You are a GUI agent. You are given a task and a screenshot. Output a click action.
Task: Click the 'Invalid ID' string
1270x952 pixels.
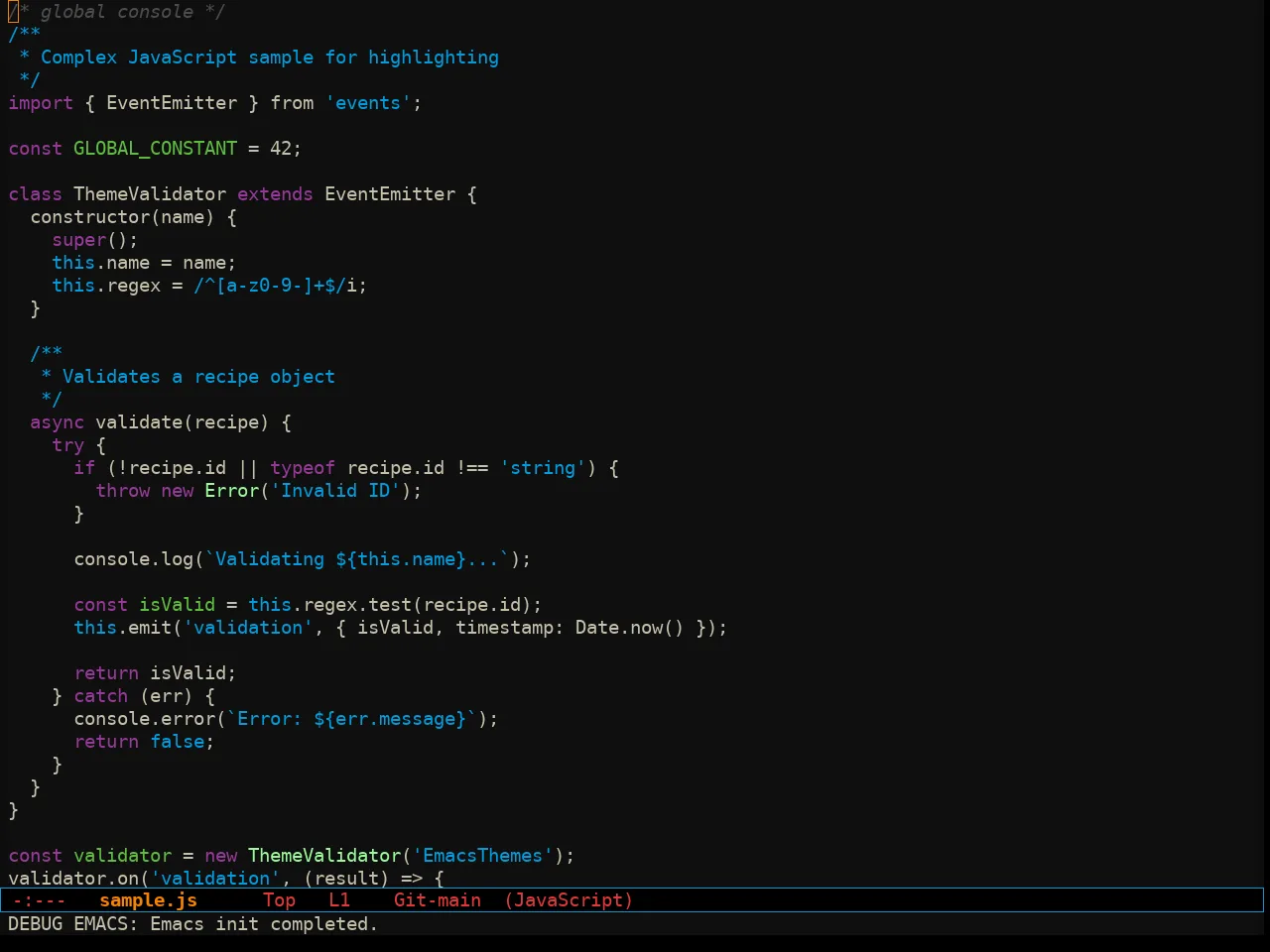(x=335, y=491)
